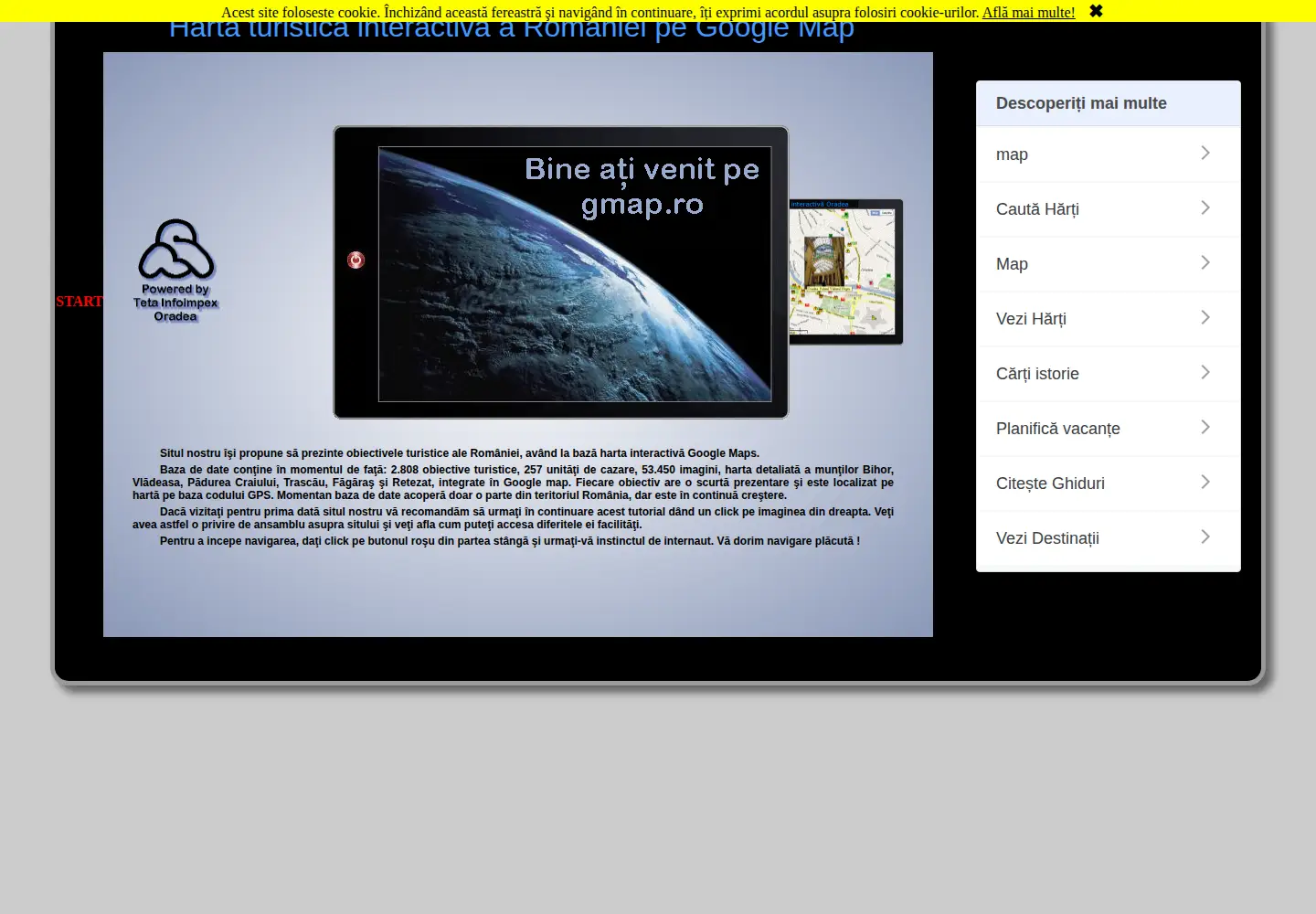
Task: Open the 'Cărți istorie' link
Action: pos(1109,374)
